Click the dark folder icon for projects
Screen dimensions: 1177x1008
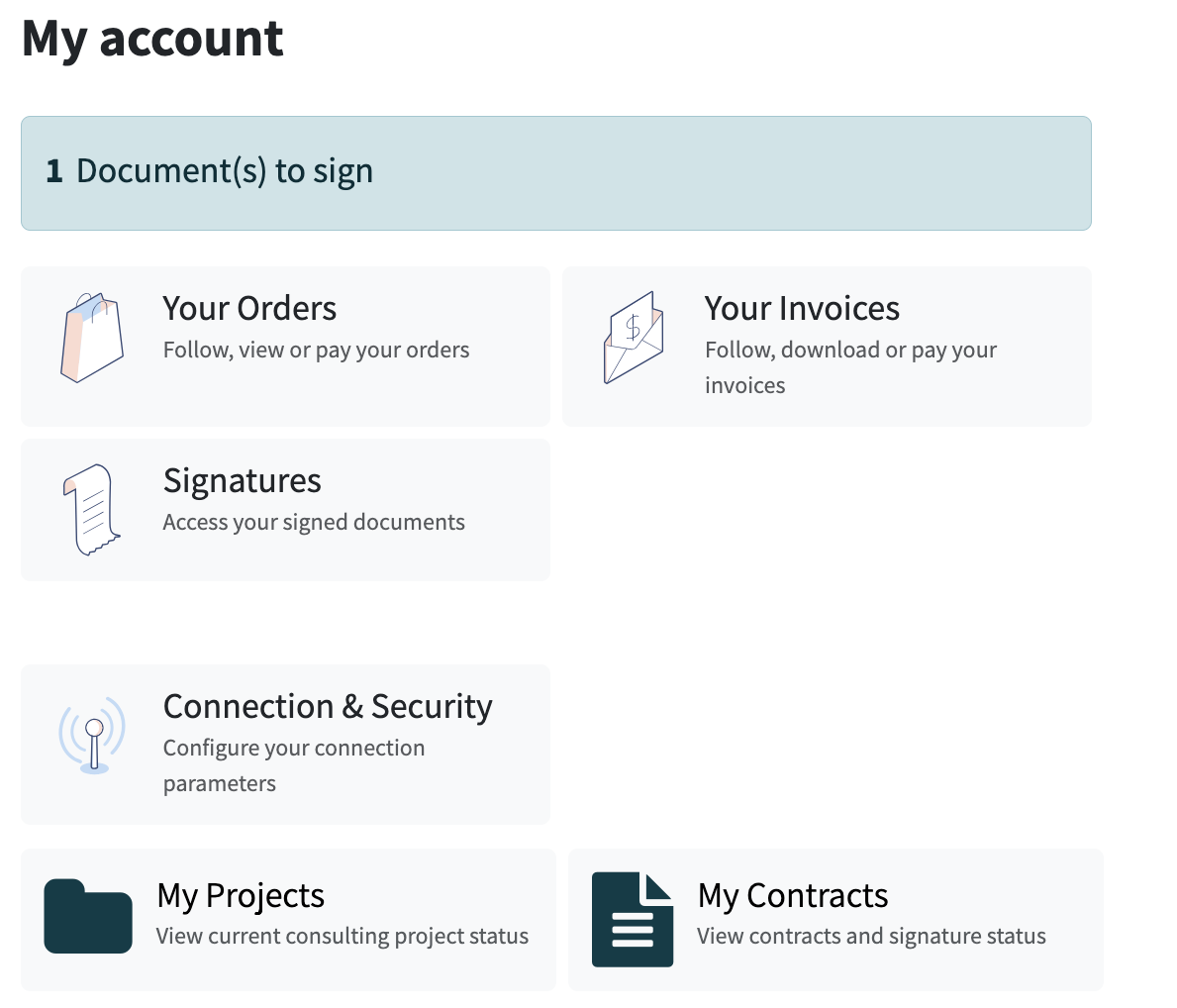[x=88, y=916]
